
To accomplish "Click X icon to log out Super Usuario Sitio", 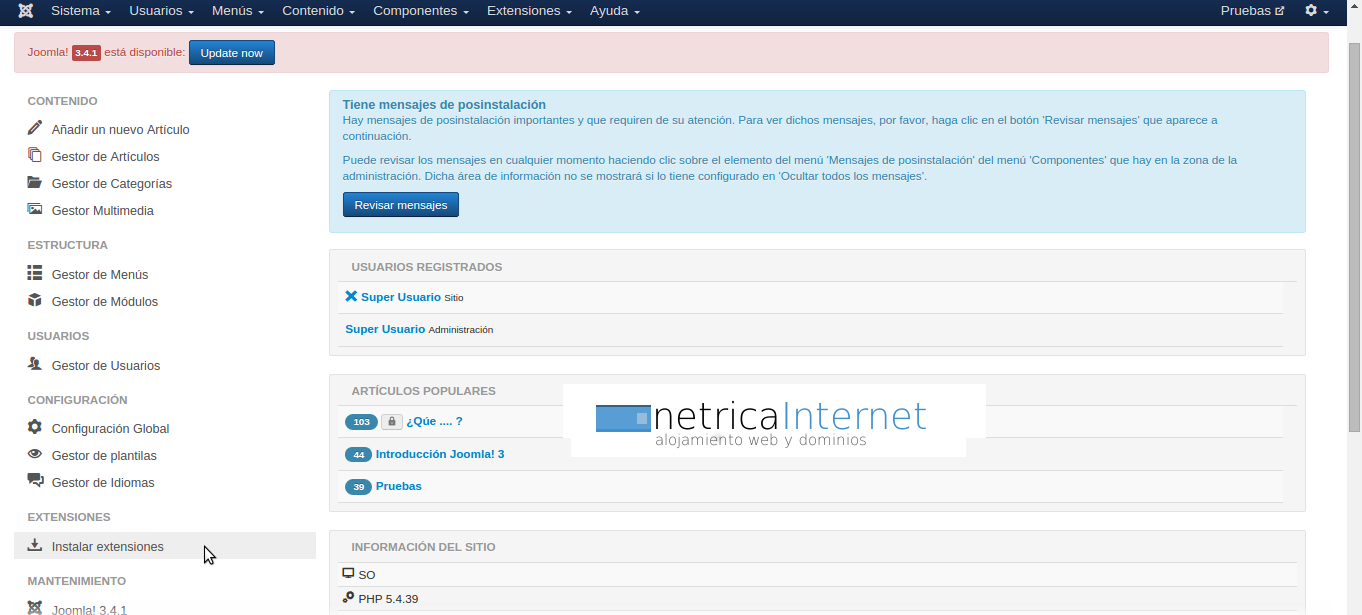I will 351,296.
